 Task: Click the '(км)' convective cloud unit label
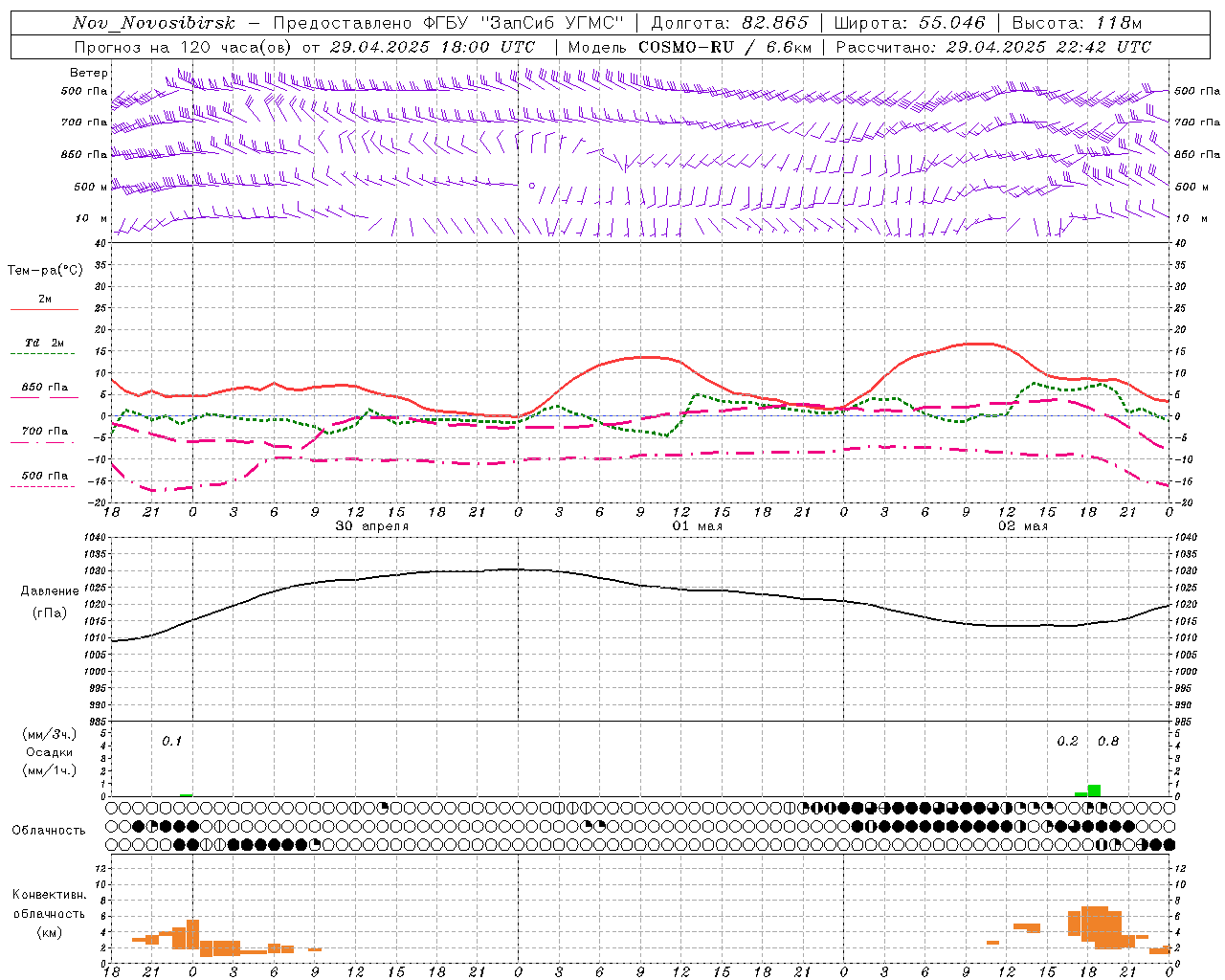[50, 932]
